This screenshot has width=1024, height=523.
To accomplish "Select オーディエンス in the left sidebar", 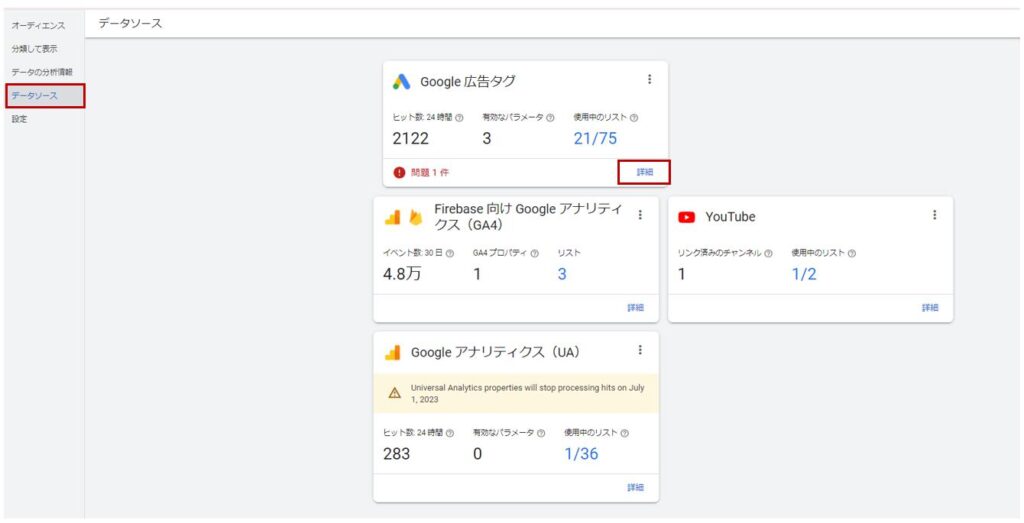I will pos(41,25).
